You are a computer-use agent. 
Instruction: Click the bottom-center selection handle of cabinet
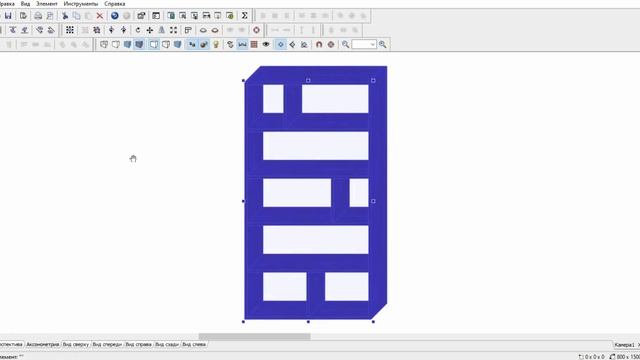click(308, 322)
